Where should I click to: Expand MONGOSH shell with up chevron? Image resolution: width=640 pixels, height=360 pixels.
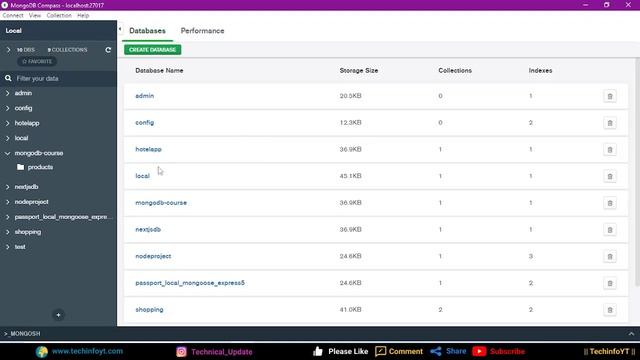coord(631,333)
